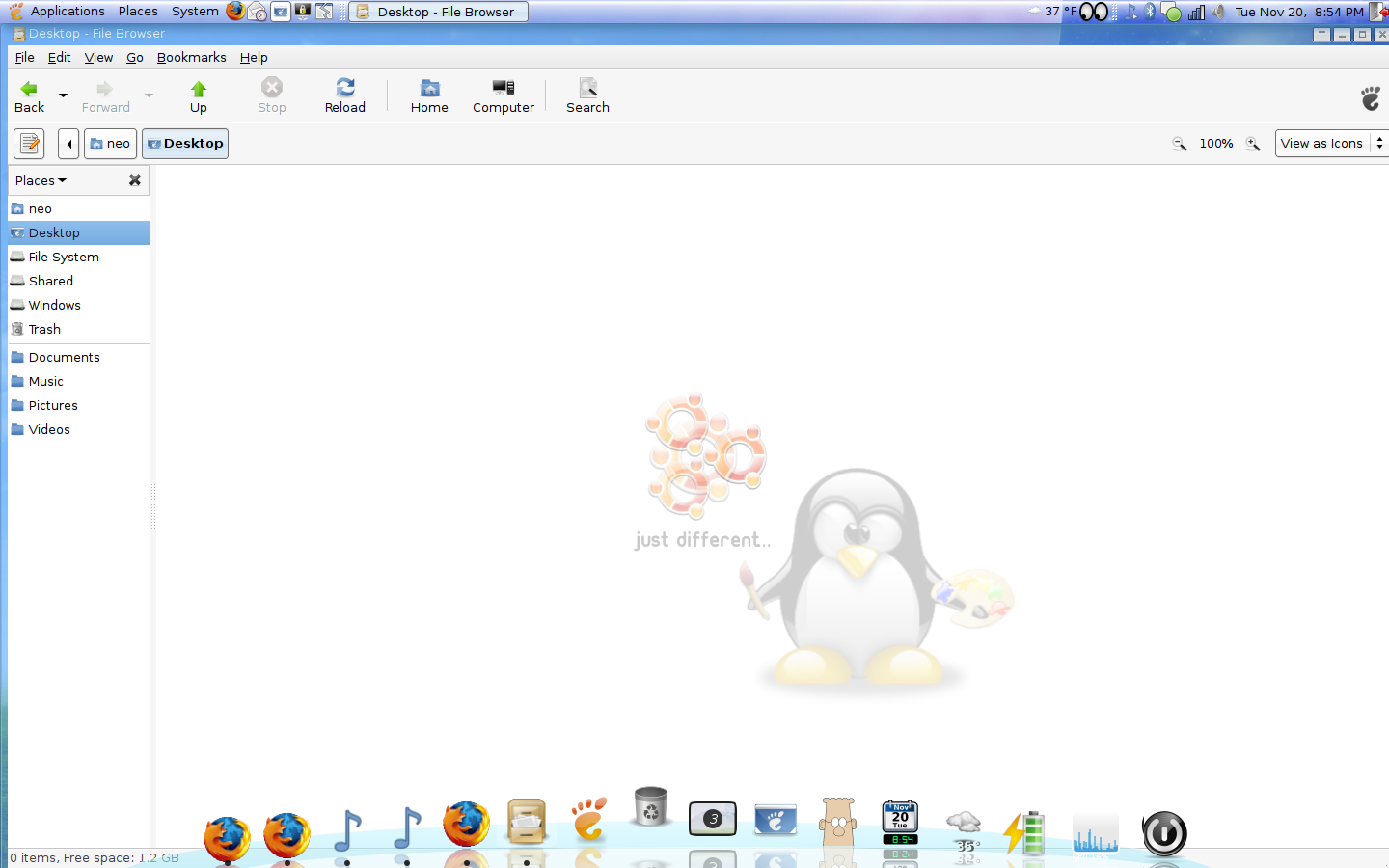Open the file cabinet icon in dock
1389x868 pixels.
click(x=527, y=822)
